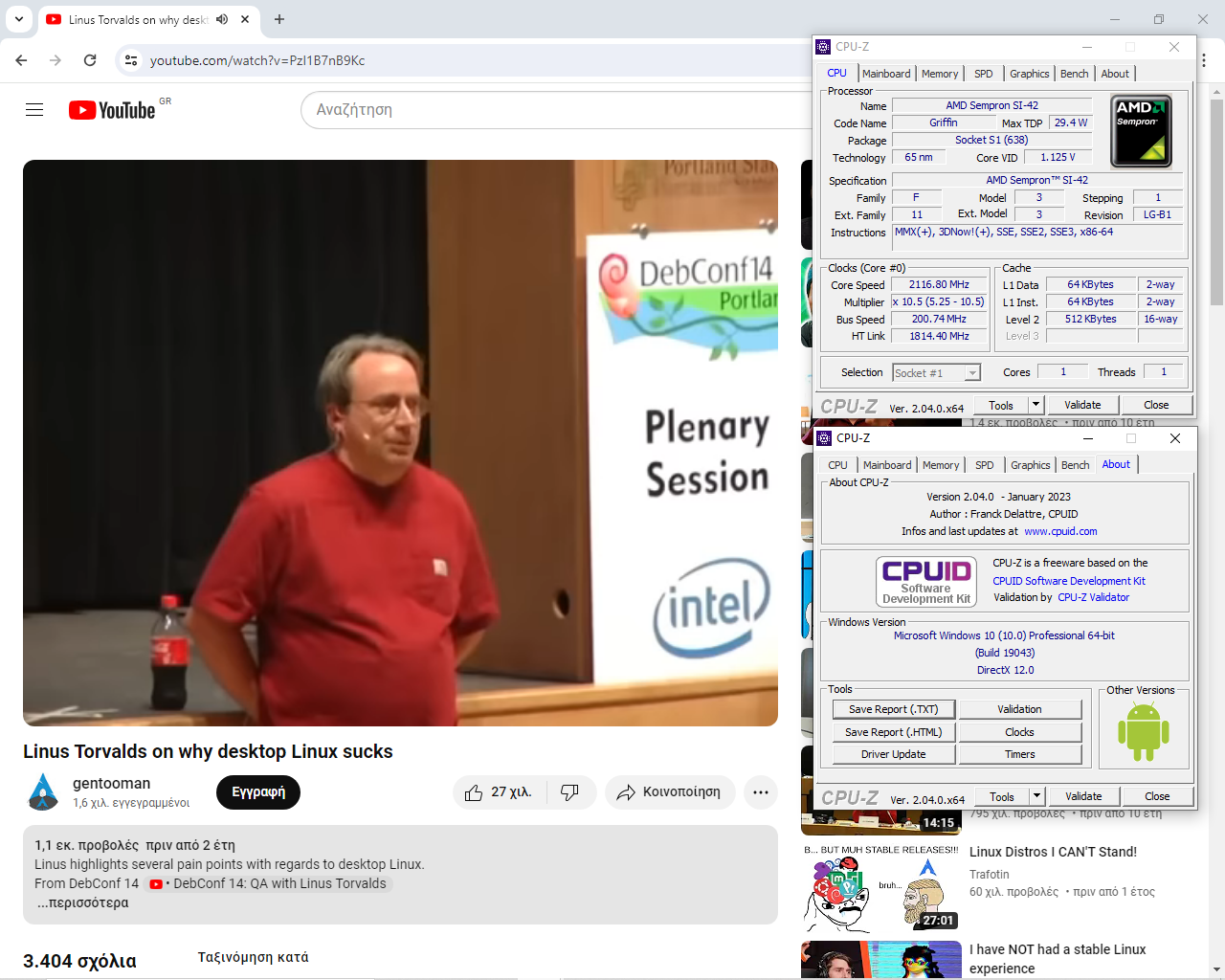Open DebConf 14: QA with Linus Torvalds link

pos(269,883)
